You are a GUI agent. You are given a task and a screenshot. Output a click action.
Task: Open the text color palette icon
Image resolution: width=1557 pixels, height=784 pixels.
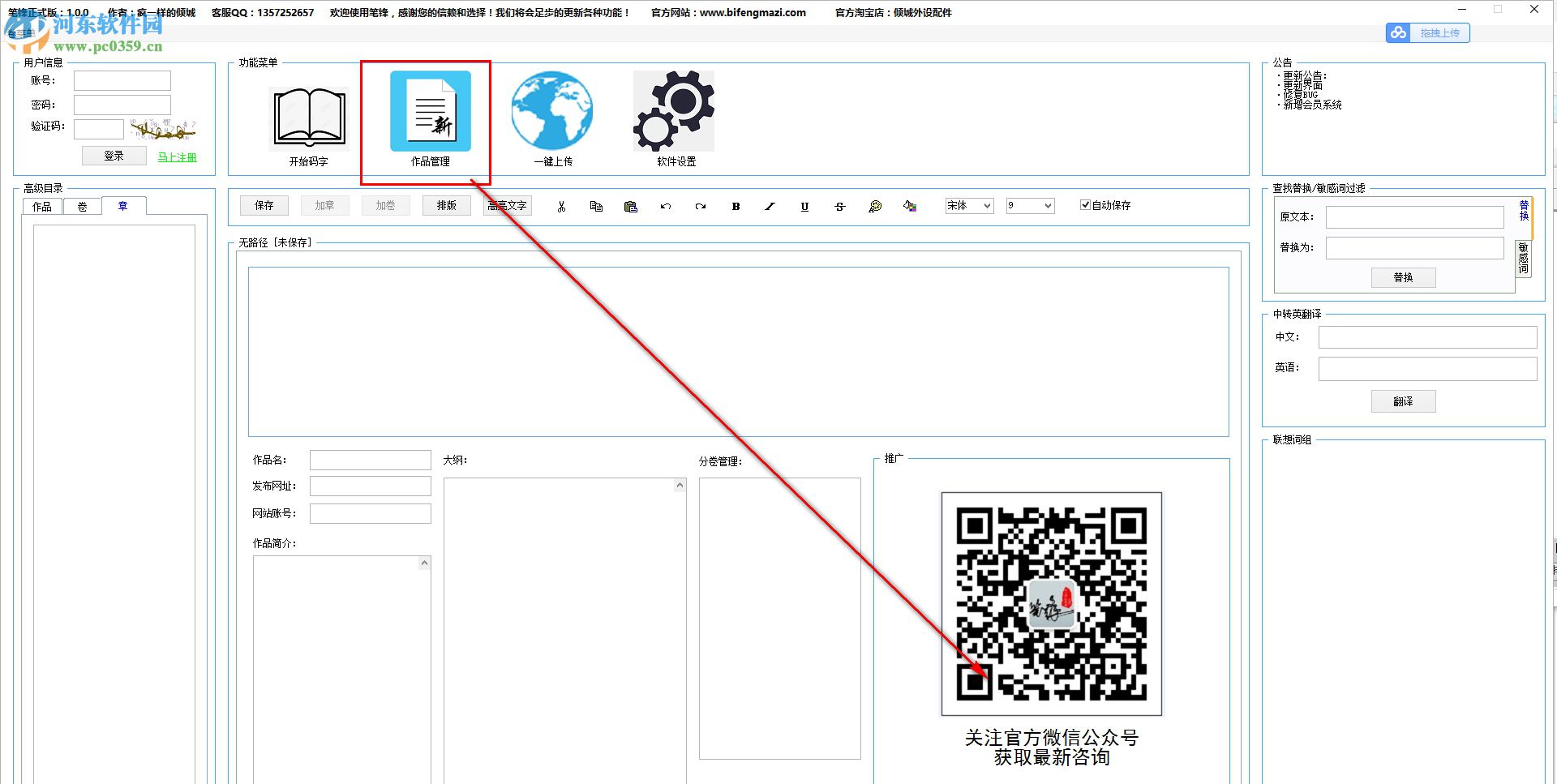coord(875,207)
